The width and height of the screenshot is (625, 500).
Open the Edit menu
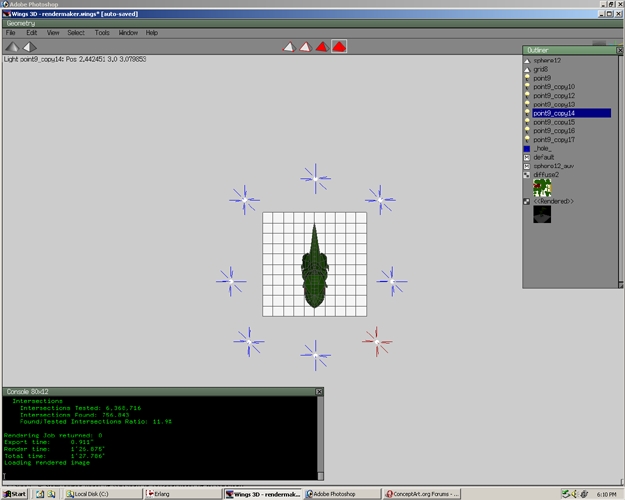(31, 33)
